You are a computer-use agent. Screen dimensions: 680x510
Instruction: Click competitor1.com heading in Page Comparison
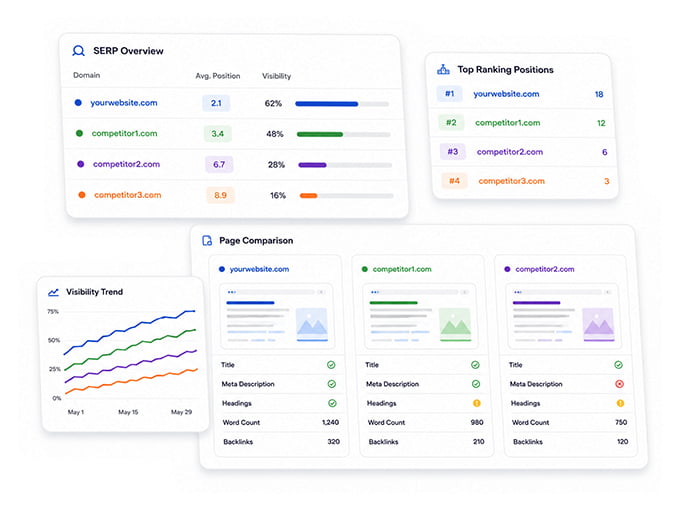pyautogui.click(x=402, y=269)
